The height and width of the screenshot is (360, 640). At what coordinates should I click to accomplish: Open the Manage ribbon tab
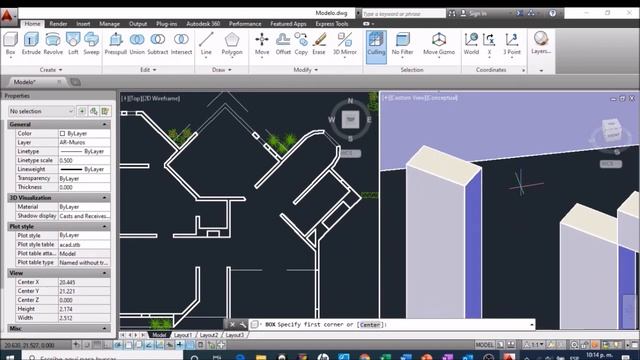point(109,24)
